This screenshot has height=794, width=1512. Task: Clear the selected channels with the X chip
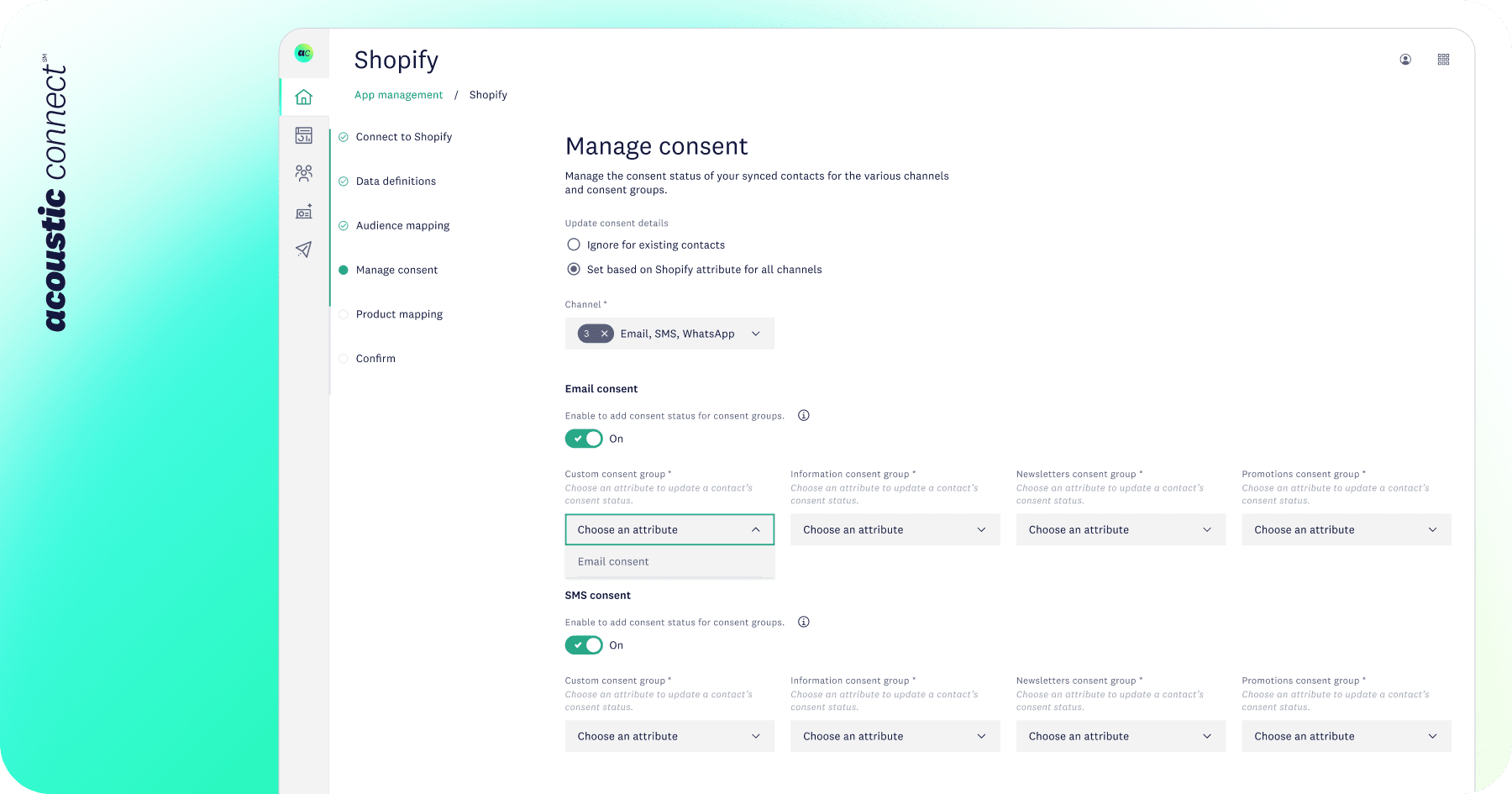point(604,334)
